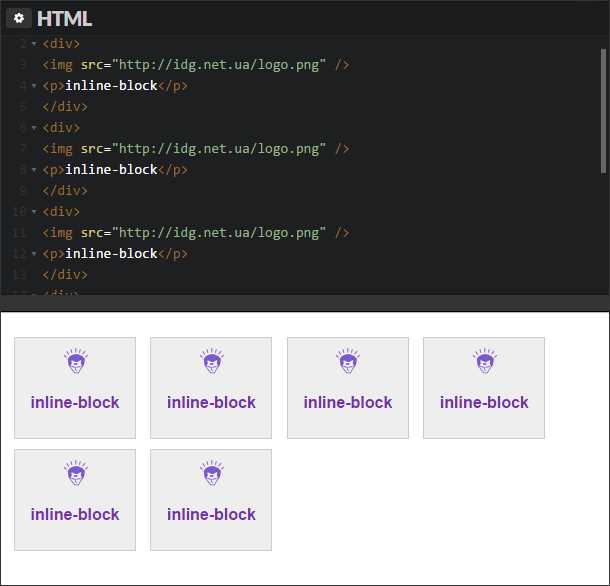Click logo icon in second top-row box

(x=212, y=361)
